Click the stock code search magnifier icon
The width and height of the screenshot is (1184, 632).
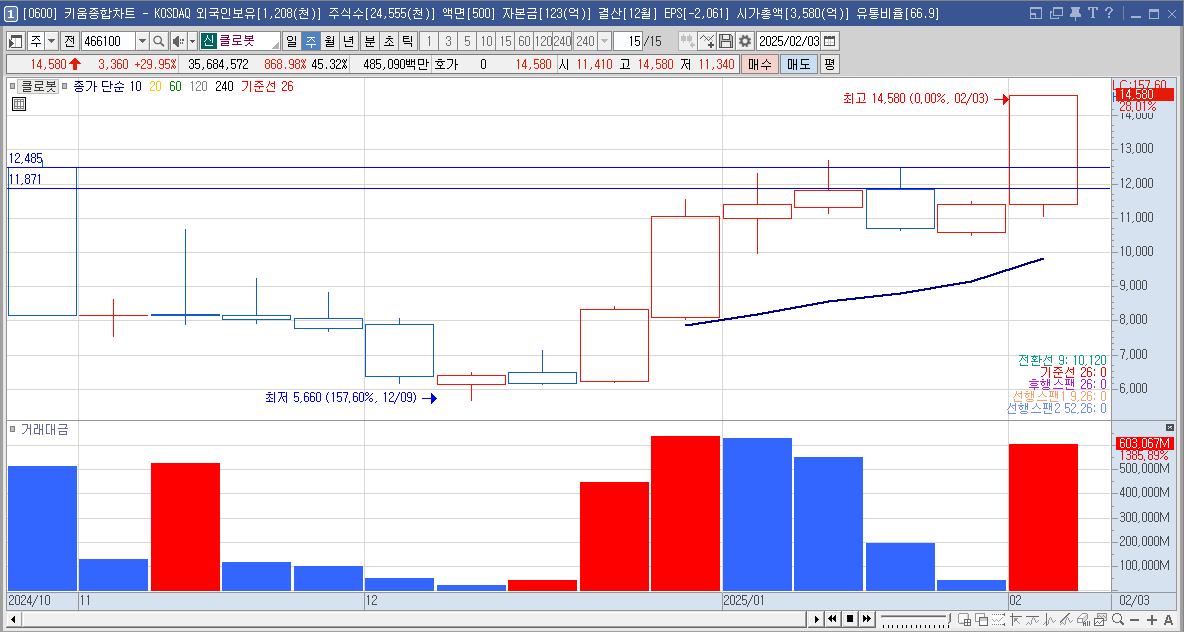(x=159, y=41)
